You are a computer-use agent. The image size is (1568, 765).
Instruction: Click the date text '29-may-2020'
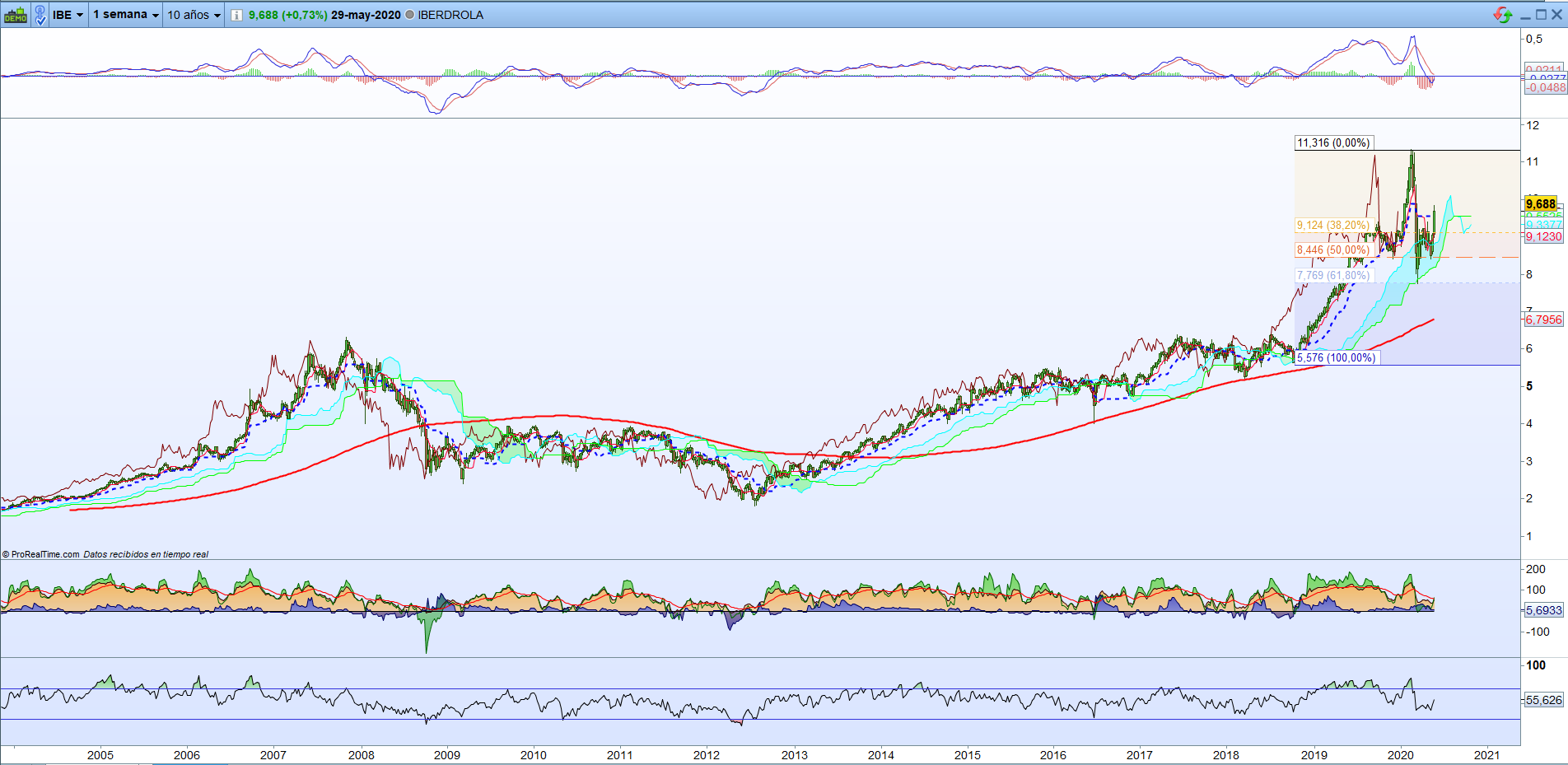coord(366,15)
